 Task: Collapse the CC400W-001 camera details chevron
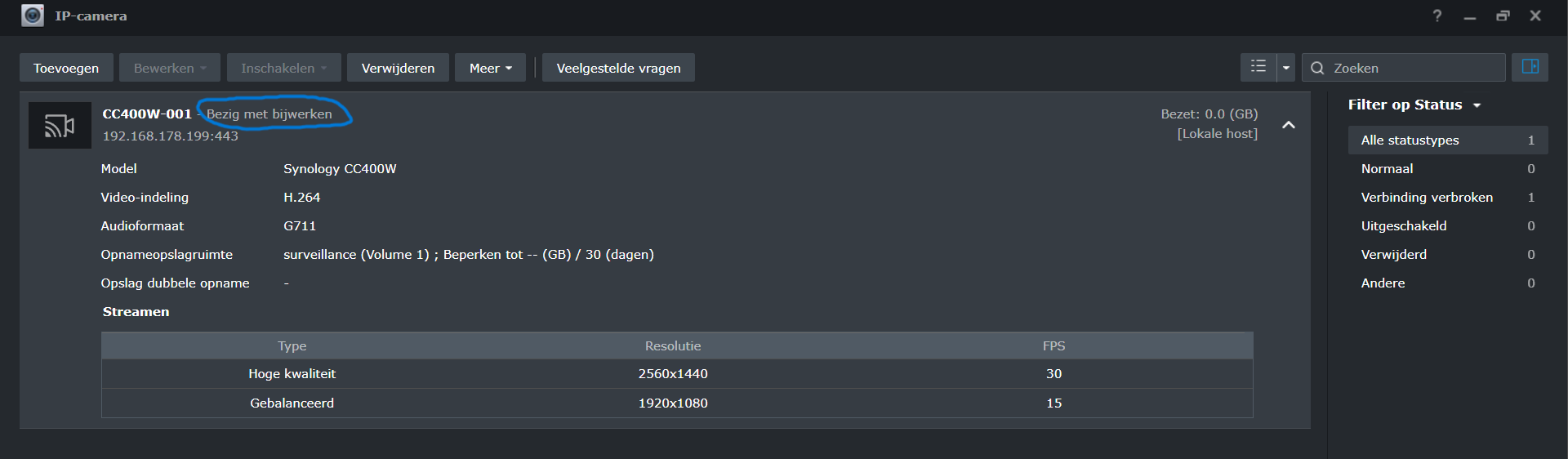pos(1289,125)
